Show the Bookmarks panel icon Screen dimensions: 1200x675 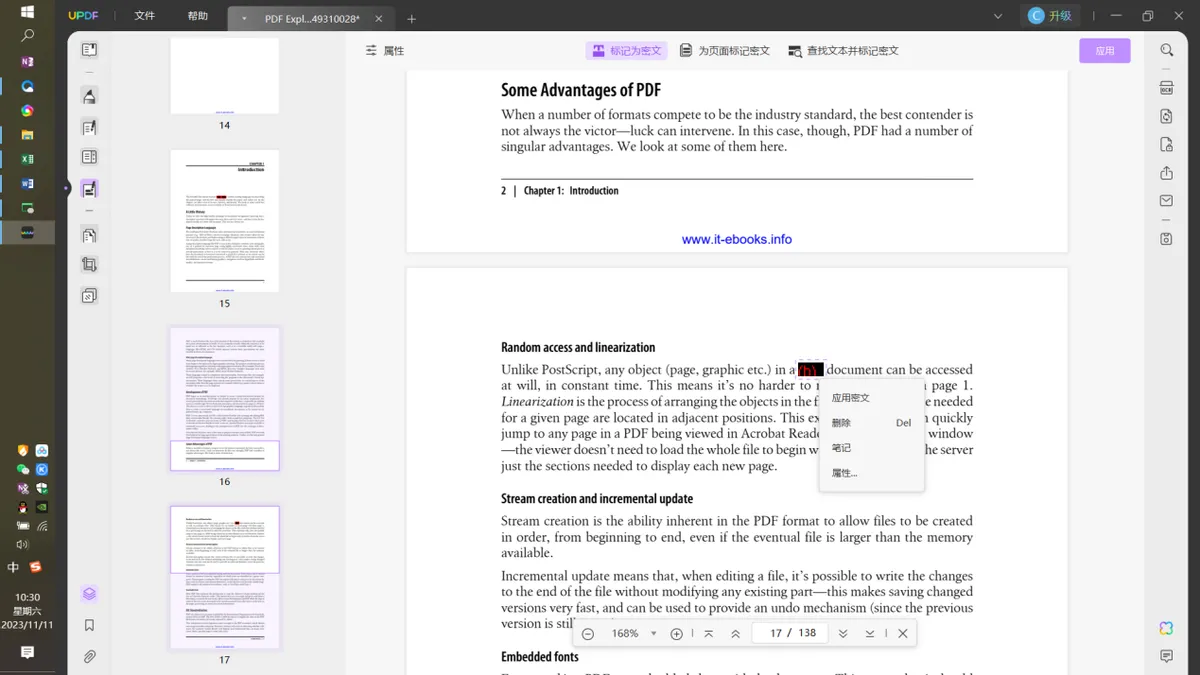pos(89,625)
